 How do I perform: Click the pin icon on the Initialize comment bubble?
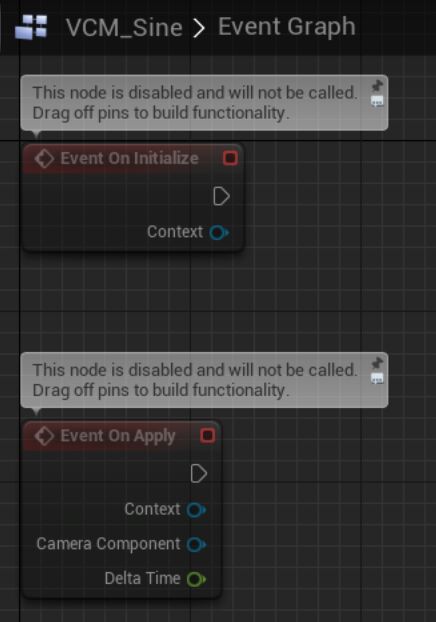pyautogui.click(x=377, y=85)
